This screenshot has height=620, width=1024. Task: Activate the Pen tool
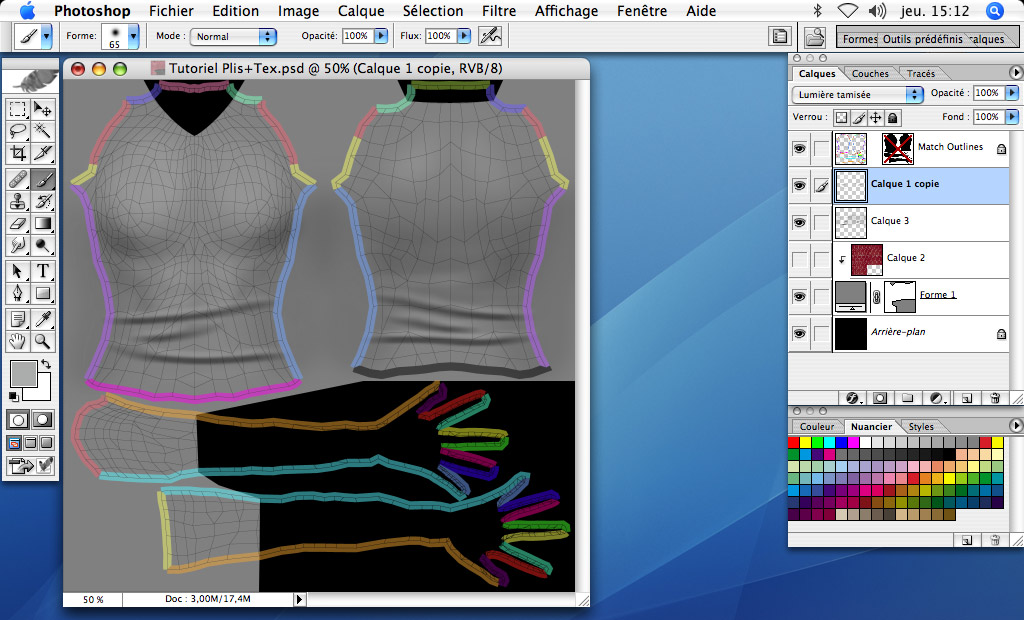pos(18,293)
